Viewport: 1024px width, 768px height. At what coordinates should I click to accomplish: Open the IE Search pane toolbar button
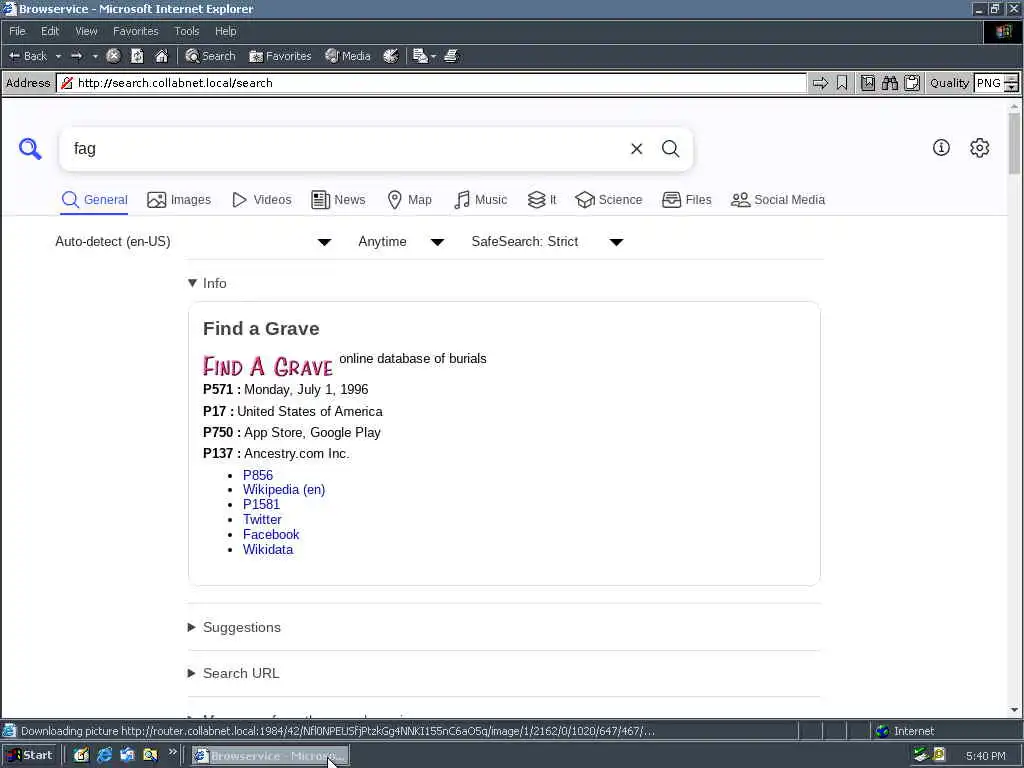click(210, 56)
